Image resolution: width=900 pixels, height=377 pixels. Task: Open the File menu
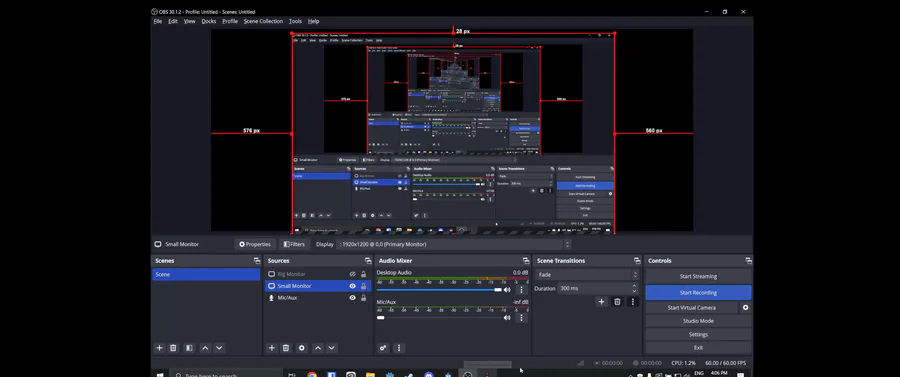click(x=158, y=21)
